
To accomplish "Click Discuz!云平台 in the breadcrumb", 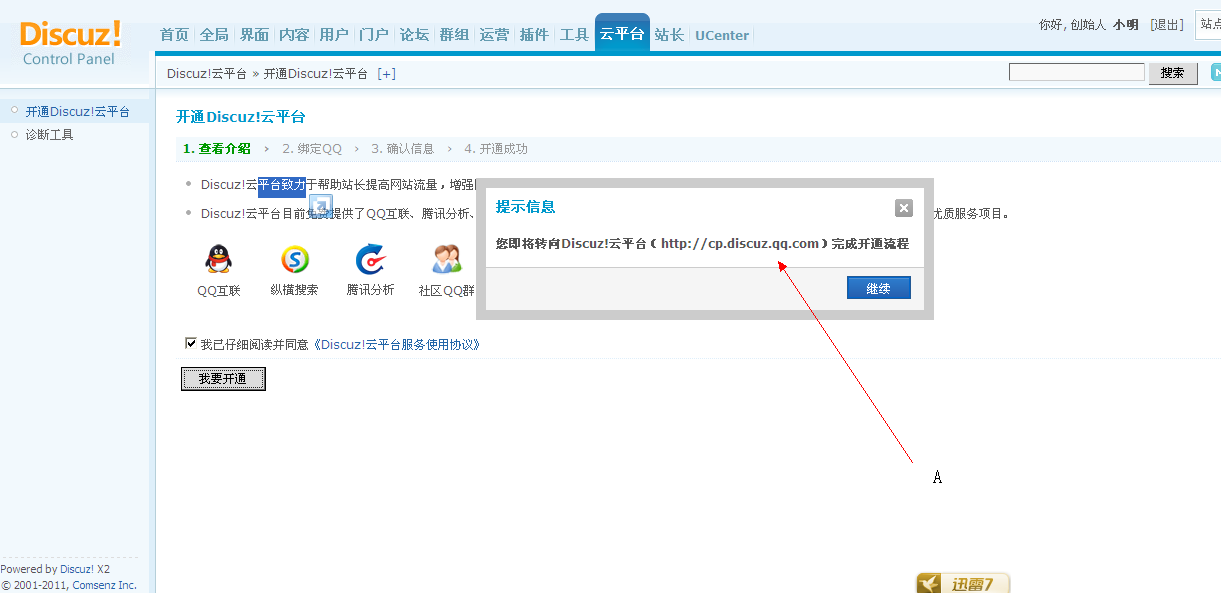I will [207, 74].
